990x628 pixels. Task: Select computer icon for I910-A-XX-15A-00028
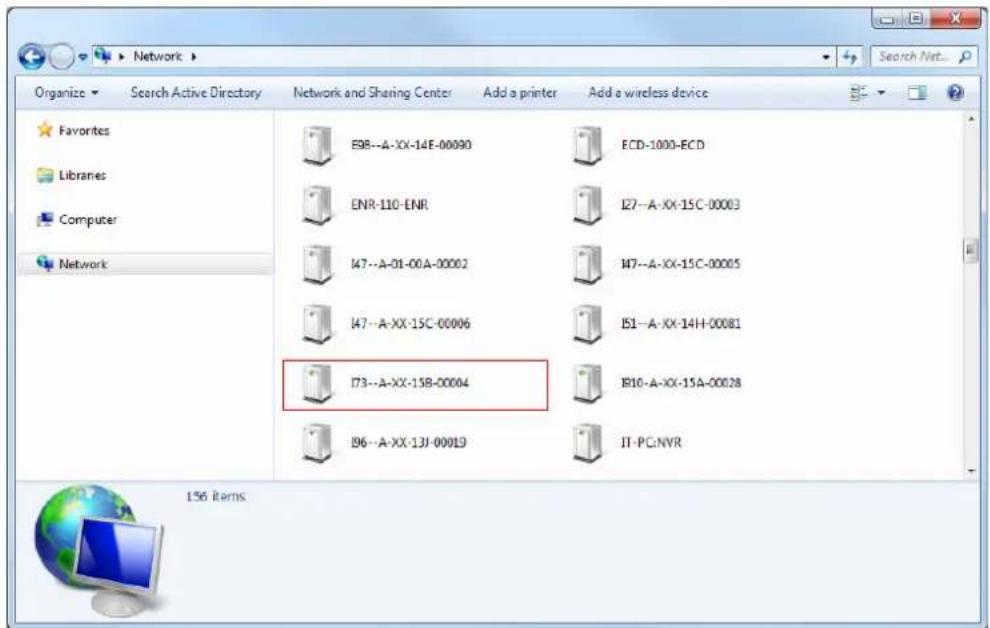point(587,384)
